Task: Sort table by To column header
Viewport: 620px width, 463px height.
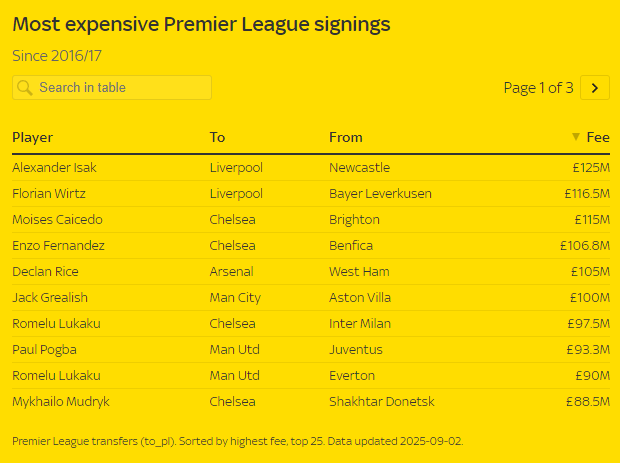Action: pyautogui.click(x=218, y=137)
